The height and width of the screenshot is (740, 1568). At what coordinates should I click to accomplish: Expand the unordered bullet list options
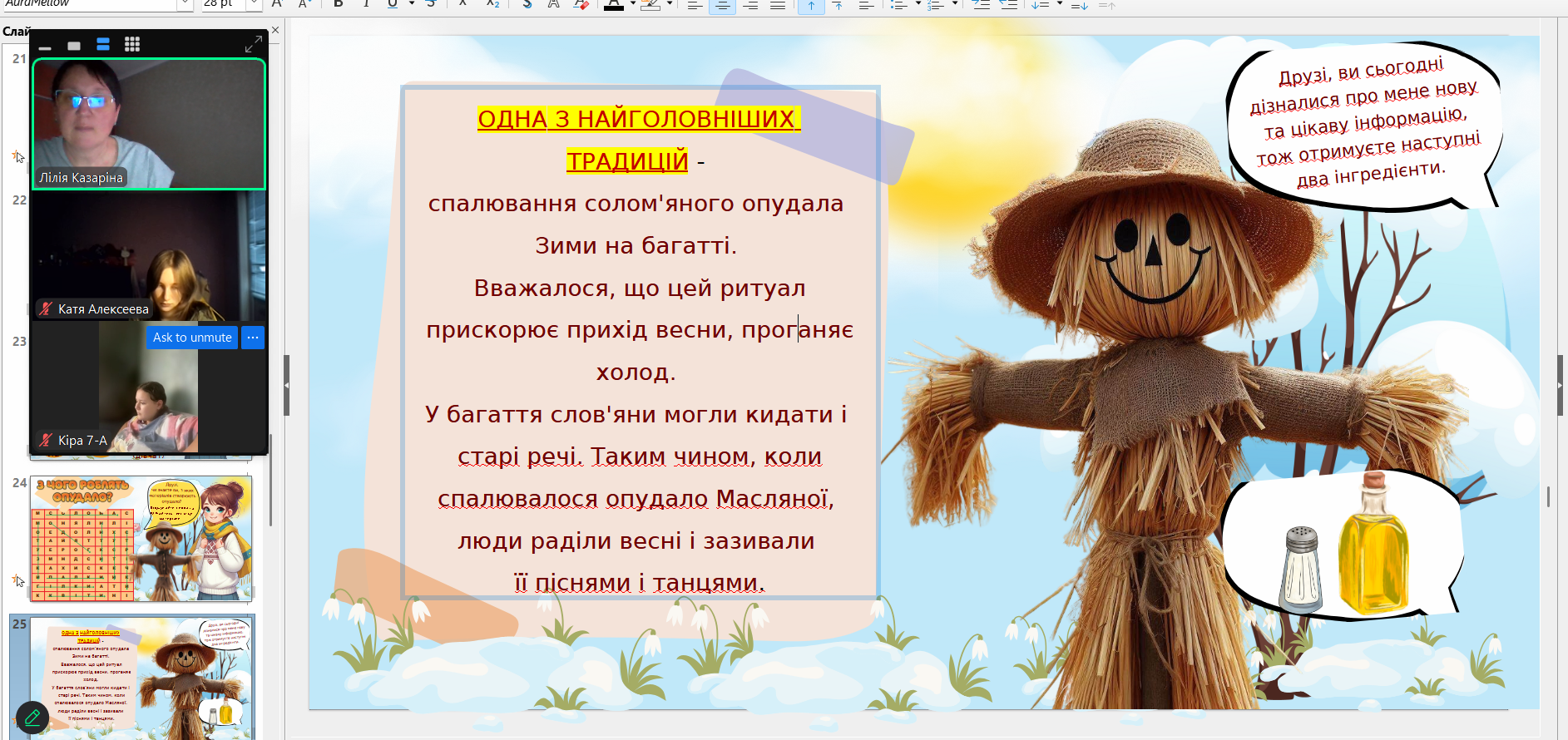coord(918,4)
